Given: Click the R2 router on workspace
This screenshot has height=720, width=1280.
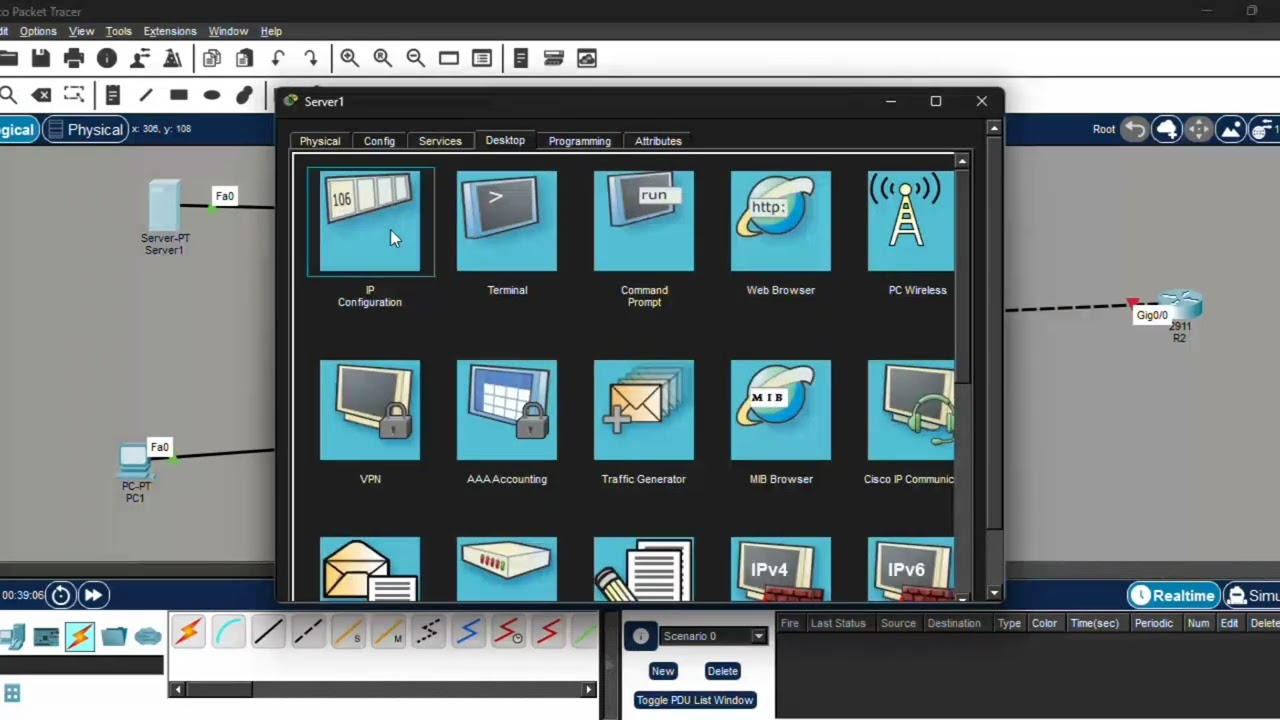Looking at the screenshot, I should click(1180, 304).
